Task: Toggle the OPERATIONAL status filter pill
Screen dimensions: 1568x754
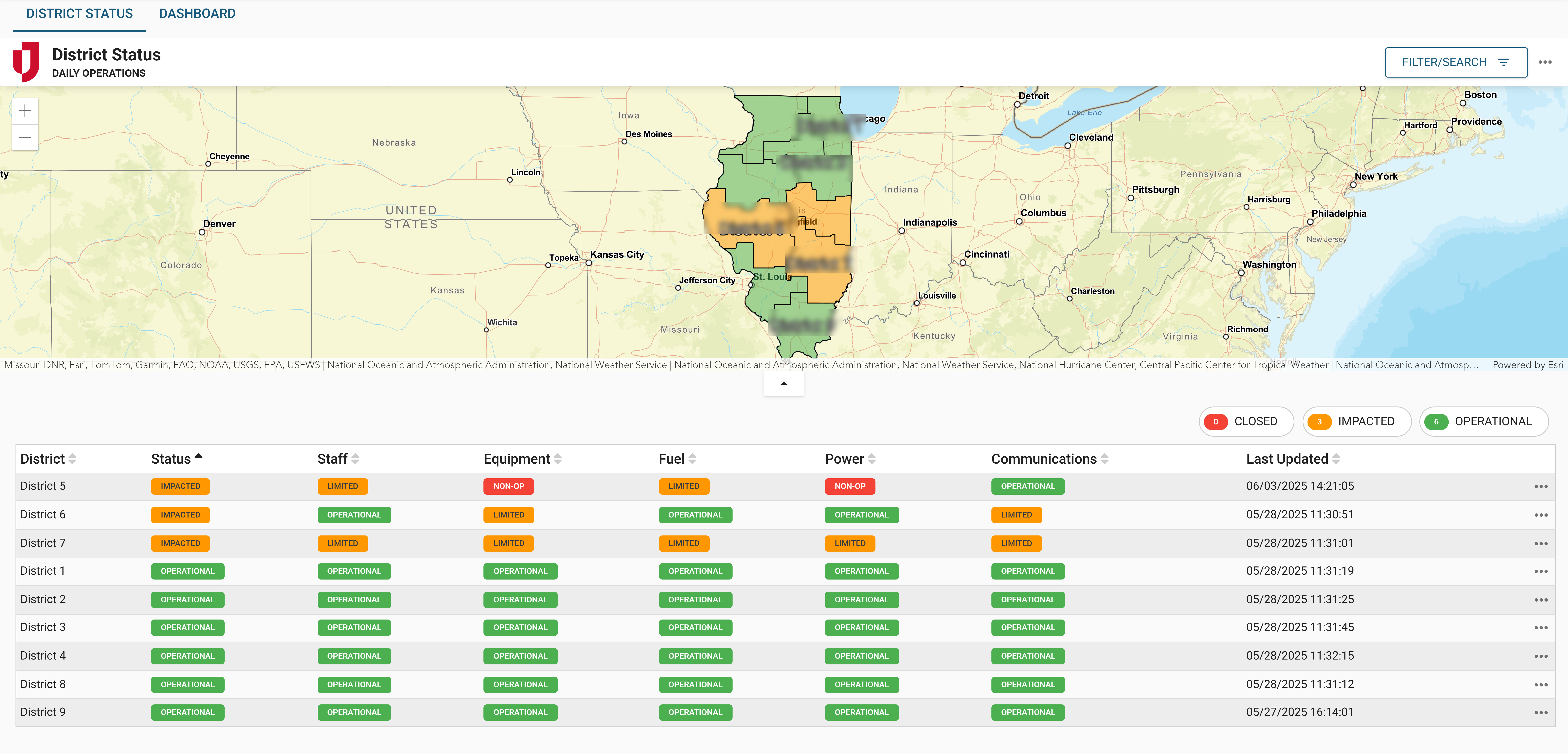Action: 1484,421
